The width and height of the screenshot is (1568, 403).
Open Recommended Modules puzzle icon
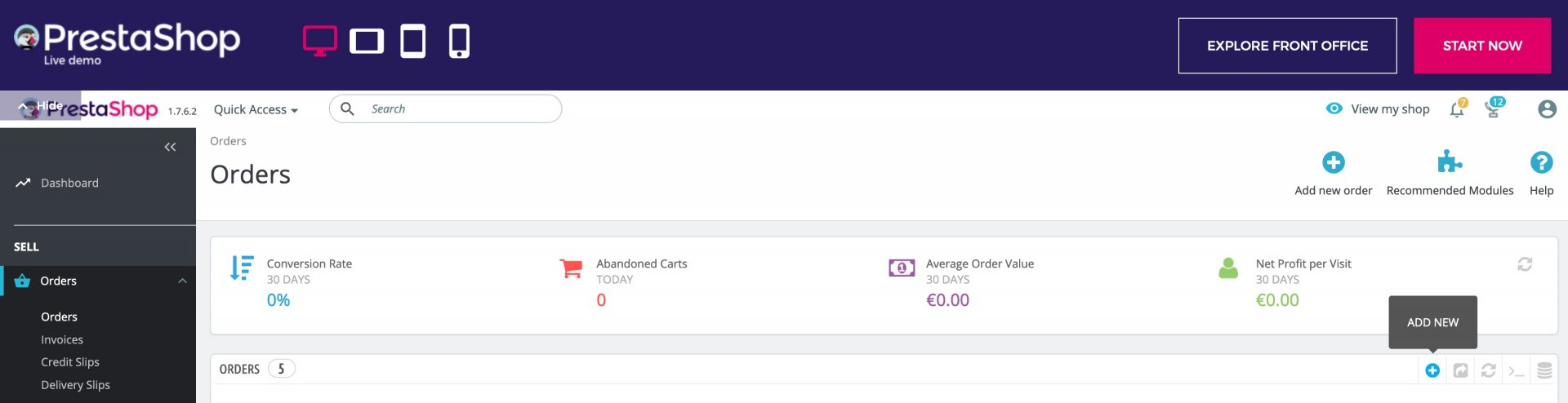tap(1449, 162)
